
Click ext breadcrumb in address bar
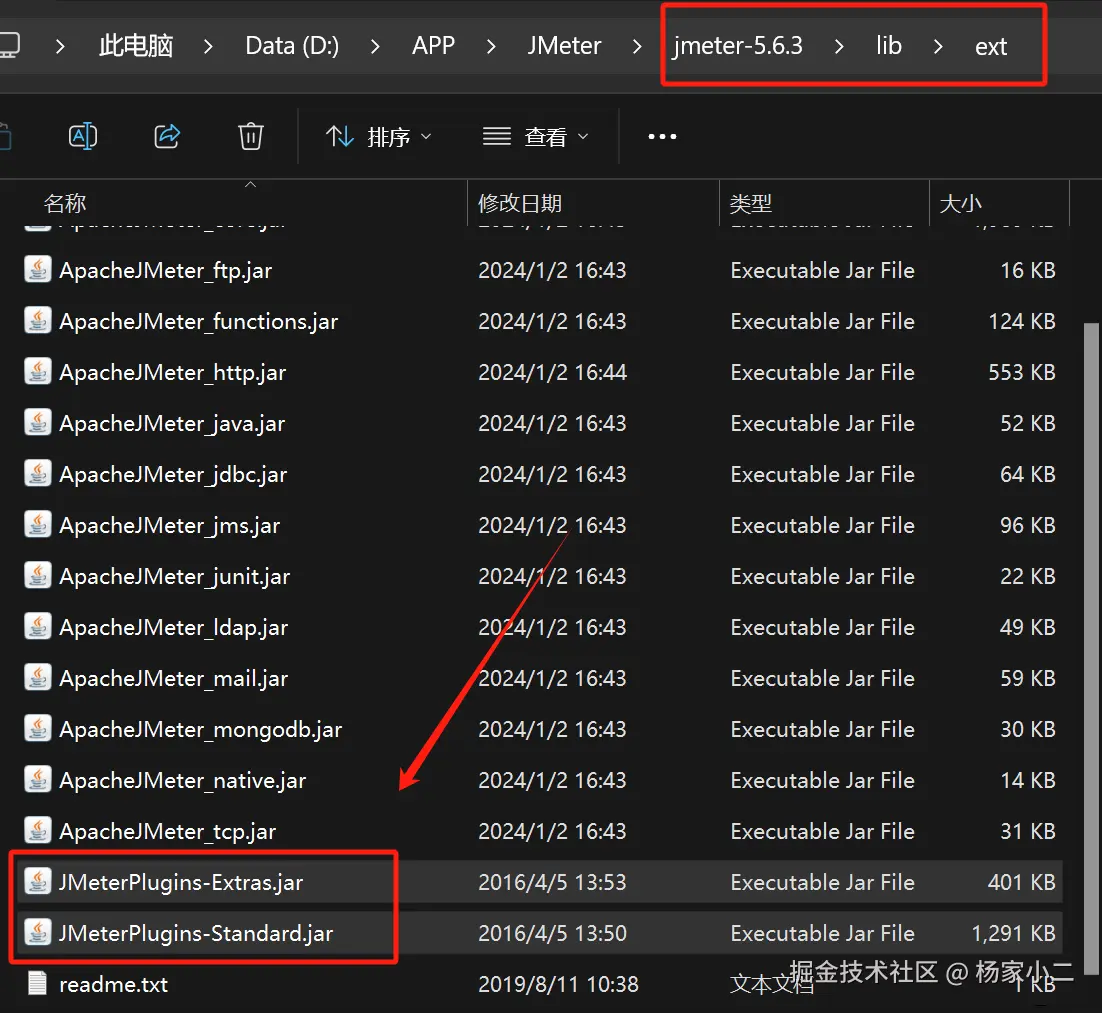[x=991, y=46]
